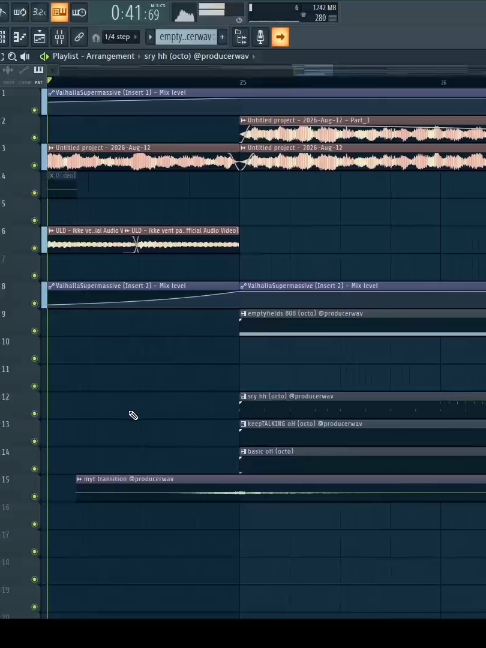This screenshot has height=648, width=486.
Task: Open the mixer faders icon
Action: tap(60, 37)
